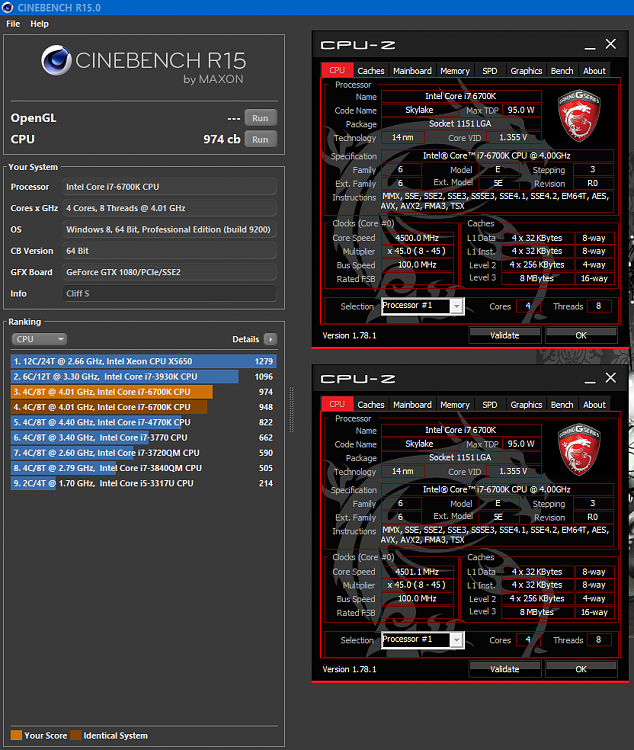Click the Max TDP 95.0 W value in bottom CPU-Z

pyautogui.click(x=521, y=444)
